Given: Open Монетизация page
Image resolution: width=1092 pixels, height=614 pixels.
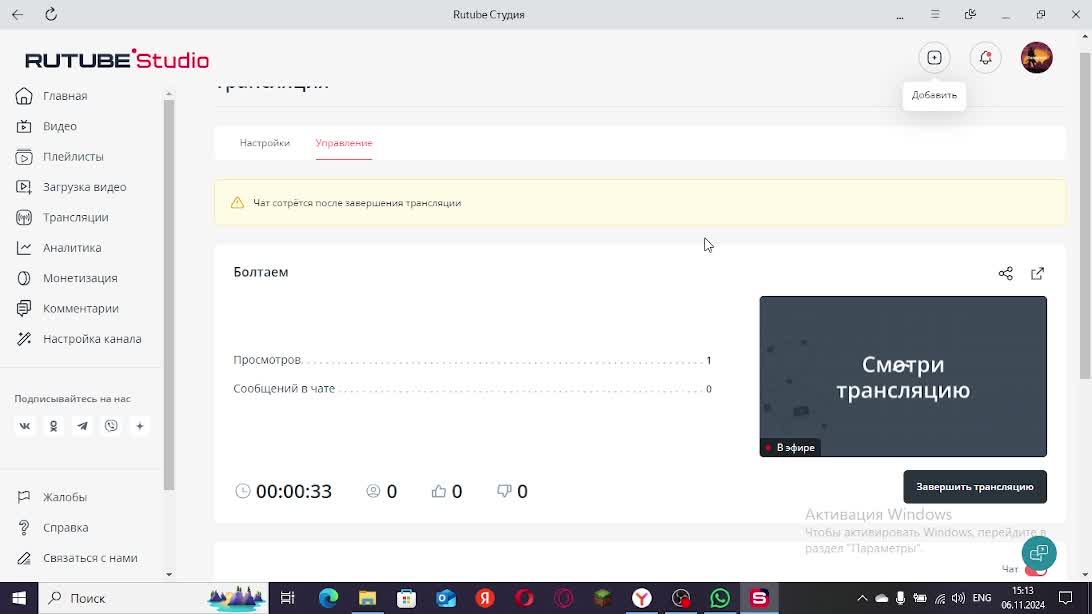Looking at the screenshot, I should [80, 278].
